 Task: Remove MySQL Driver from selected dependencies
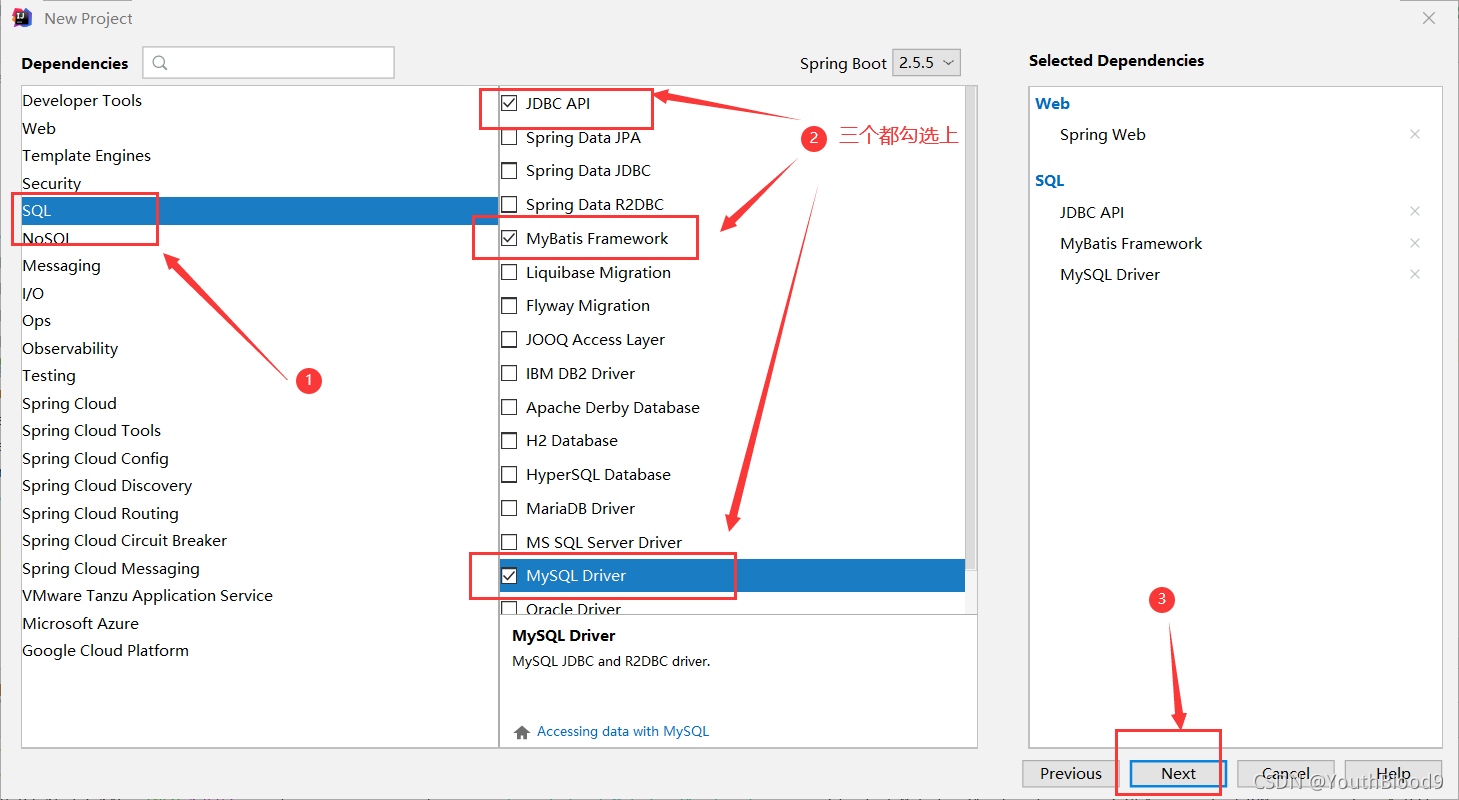click(x=1415, y=274)
